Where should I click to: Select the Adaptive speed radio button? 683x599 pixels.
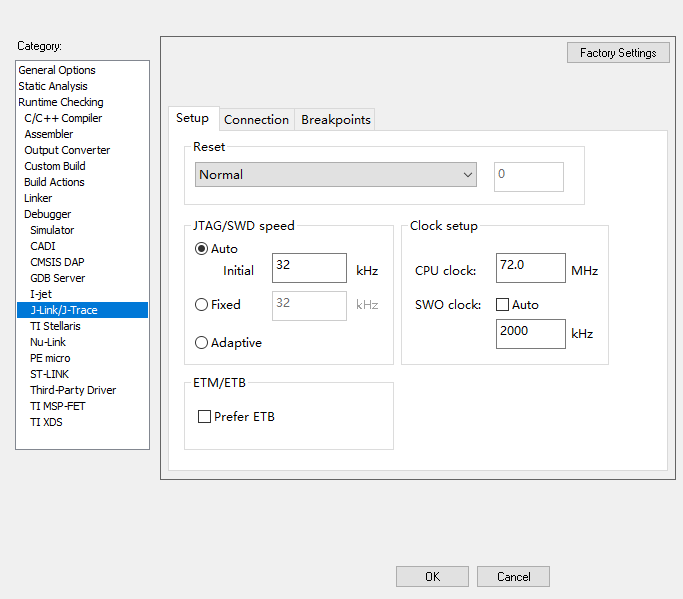202,343
